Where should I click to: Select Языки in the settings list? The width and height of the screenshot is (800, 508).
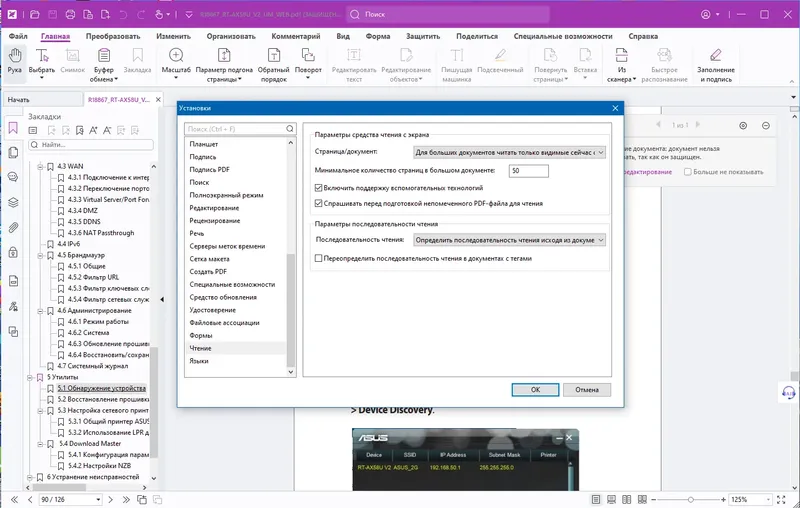(x=199, y=361)
